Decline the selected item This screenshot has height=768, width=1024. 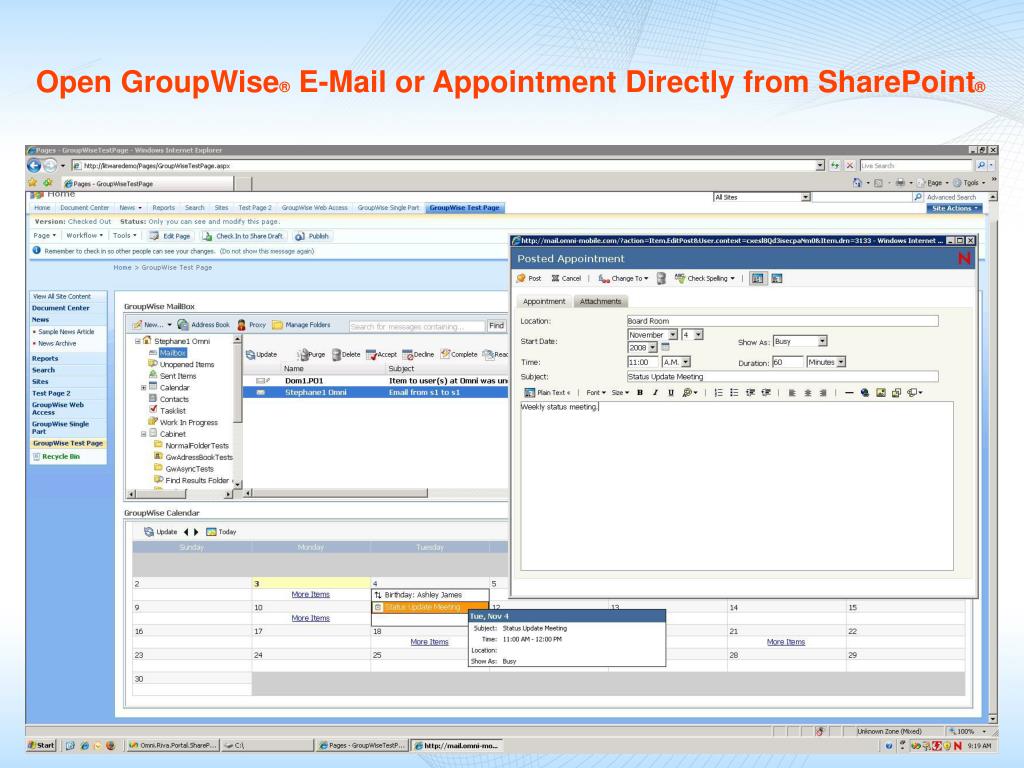418,355
